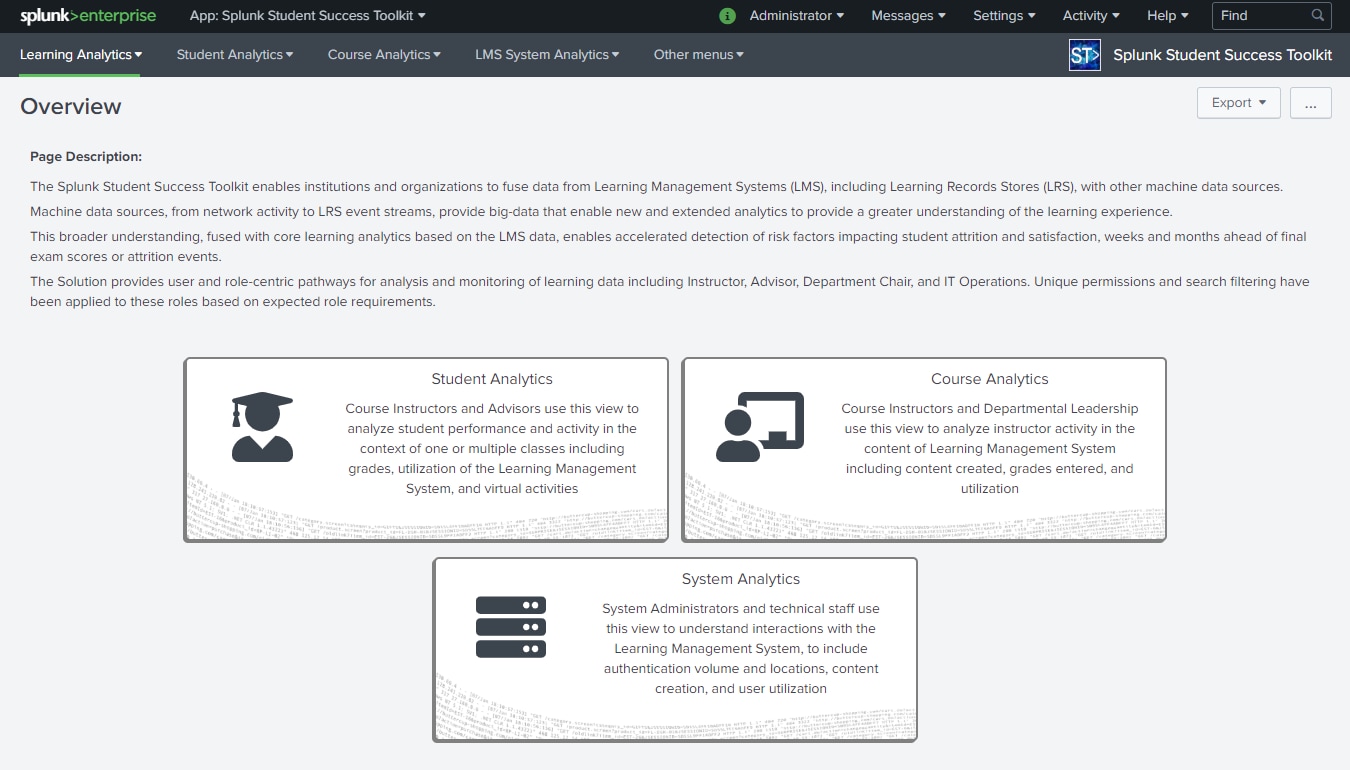Focus the Find search field

[x=1260, y=16]
